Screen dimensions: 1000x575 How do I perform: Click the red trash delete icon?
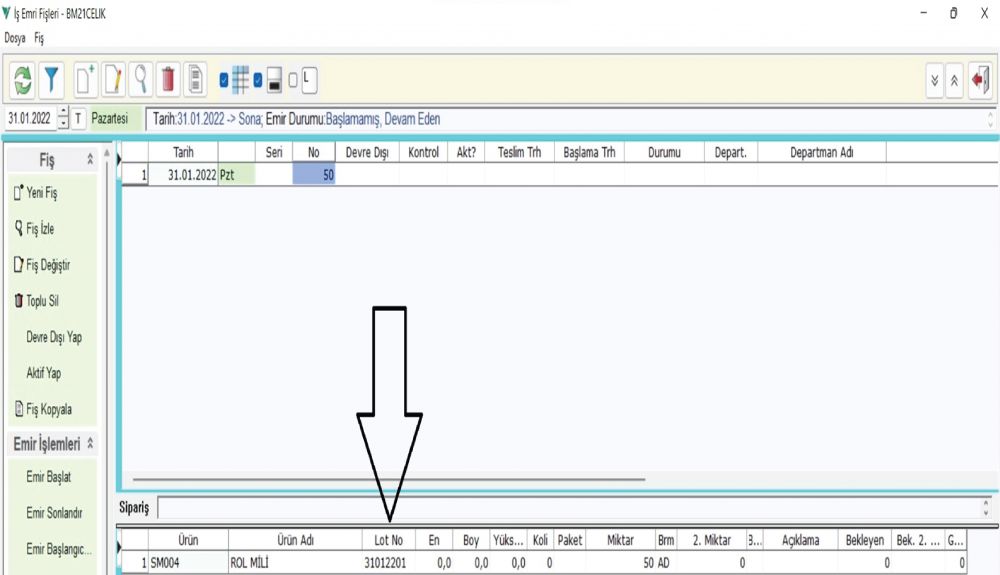pos(168,78)
